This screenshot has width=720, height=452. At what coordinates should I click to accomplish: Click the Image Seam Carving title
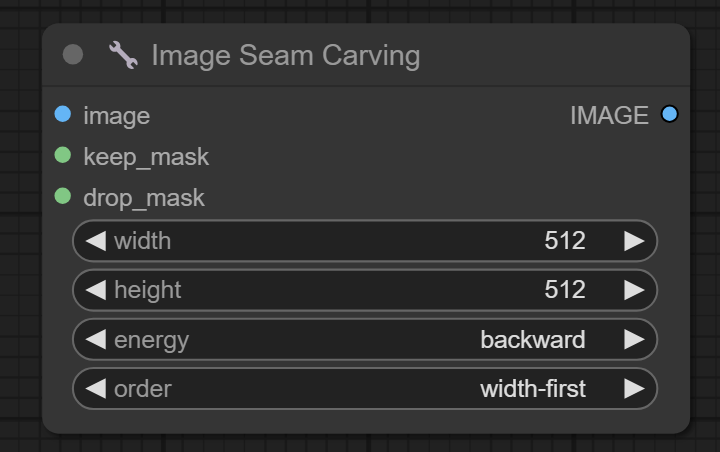pyautogui.click(x=285, y=55)
